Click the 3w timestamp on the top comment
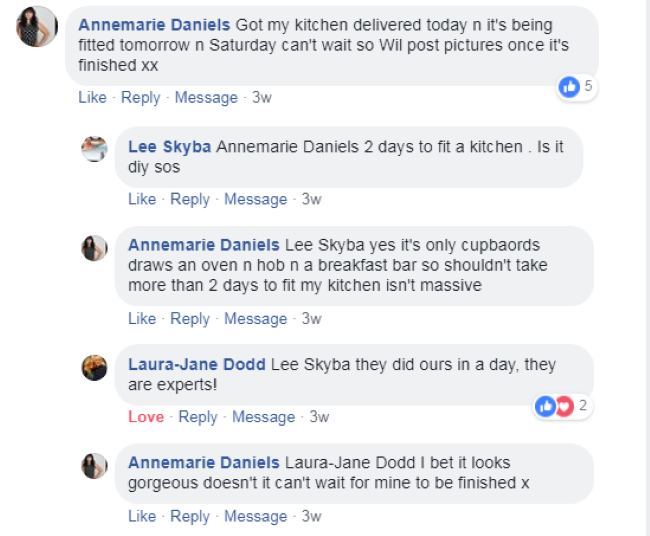This screenshot has width=650, height=536. 262,97
